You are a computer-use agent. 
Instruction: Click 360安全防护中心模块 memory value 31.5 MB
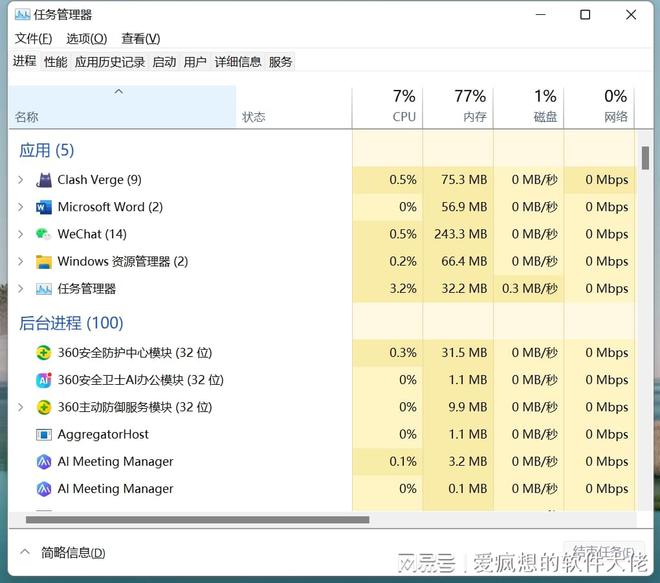pos(464,353)
